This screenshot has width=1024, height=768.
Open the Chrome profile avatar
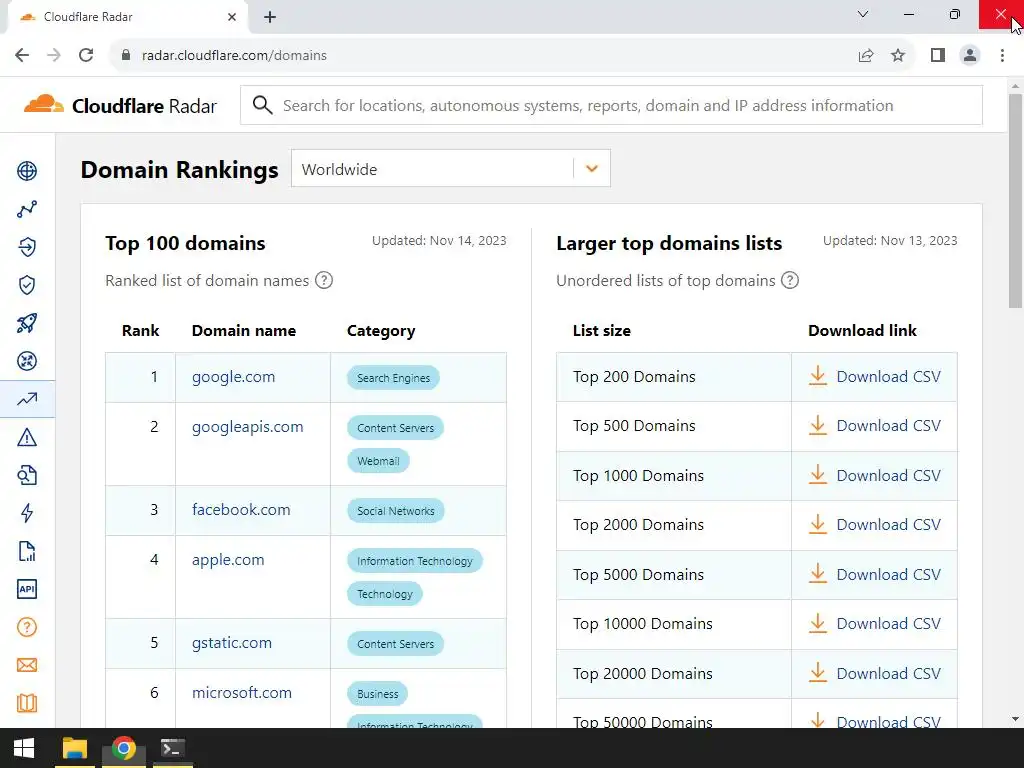(970, 55)
